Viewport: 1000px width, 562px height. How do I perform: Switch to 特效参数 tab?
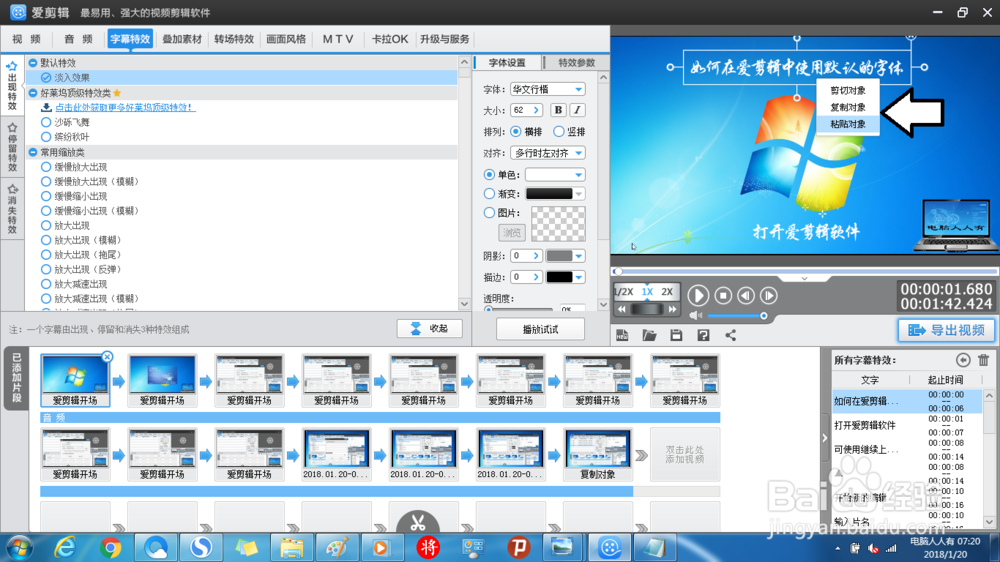pyautogui.click(x=576, y=63)
